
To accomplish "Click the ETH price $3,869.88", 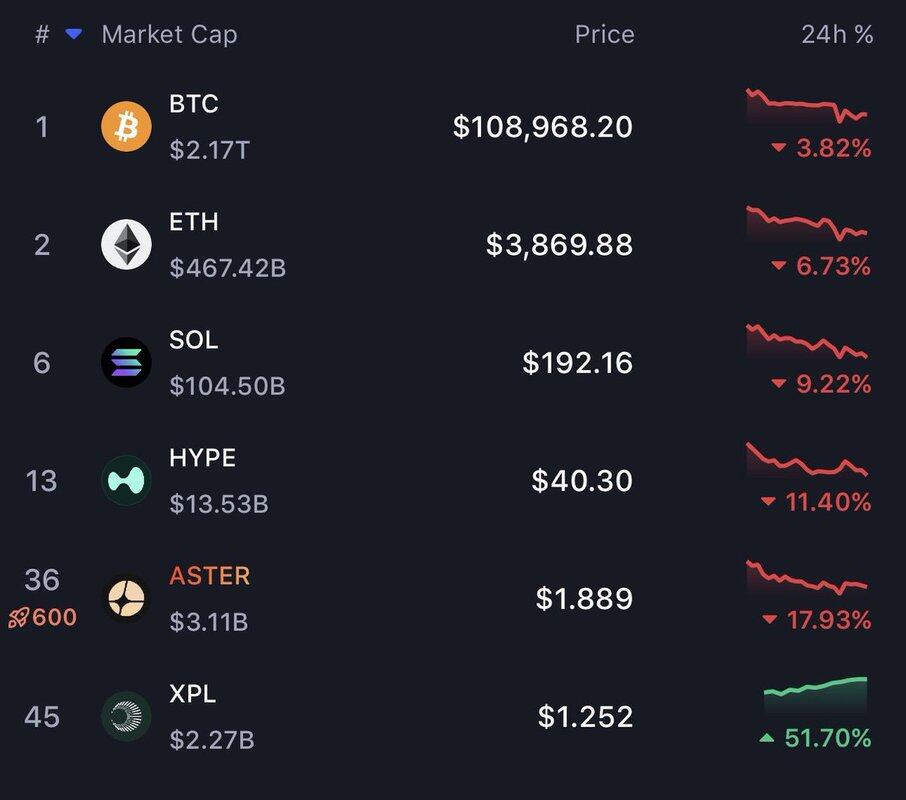I will (559, 244).
